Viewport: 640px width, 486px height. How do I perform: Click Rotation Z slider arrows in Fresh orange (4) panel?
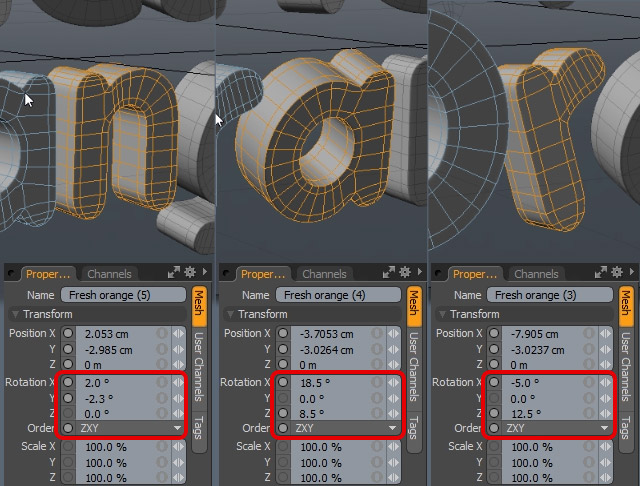[393, 413]
